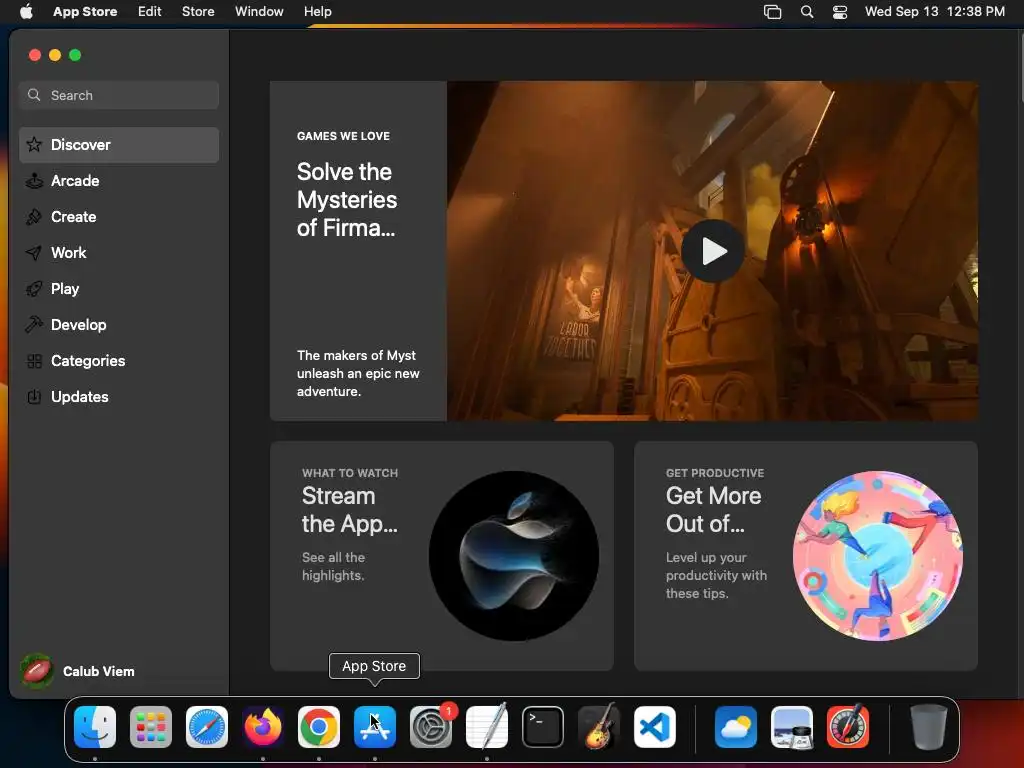Open Control Center in the menu bar
1024x768 pixels.
pyautogui.click(x=840, y=12)
